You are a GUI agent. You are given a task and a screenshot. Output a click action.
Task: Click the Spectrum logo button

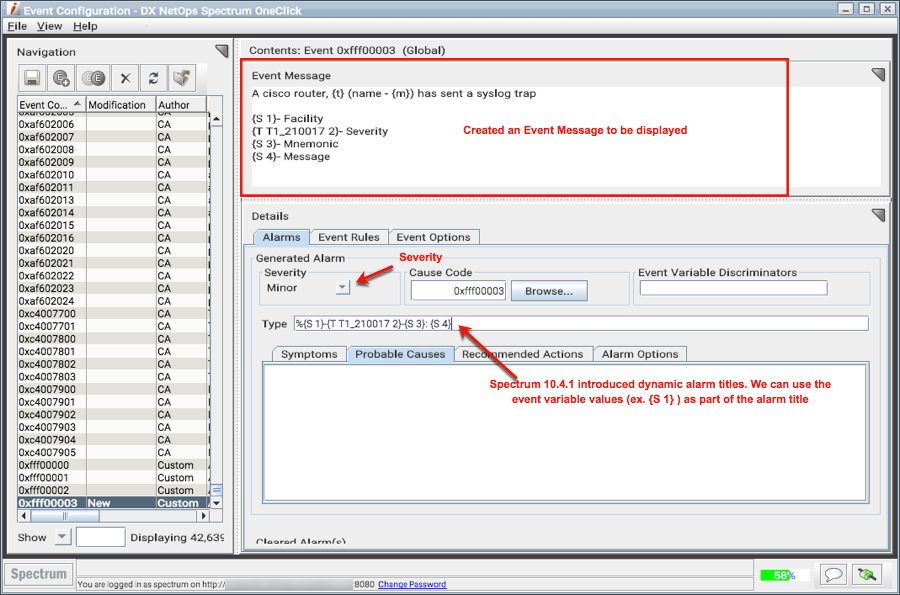pos(38,574)
